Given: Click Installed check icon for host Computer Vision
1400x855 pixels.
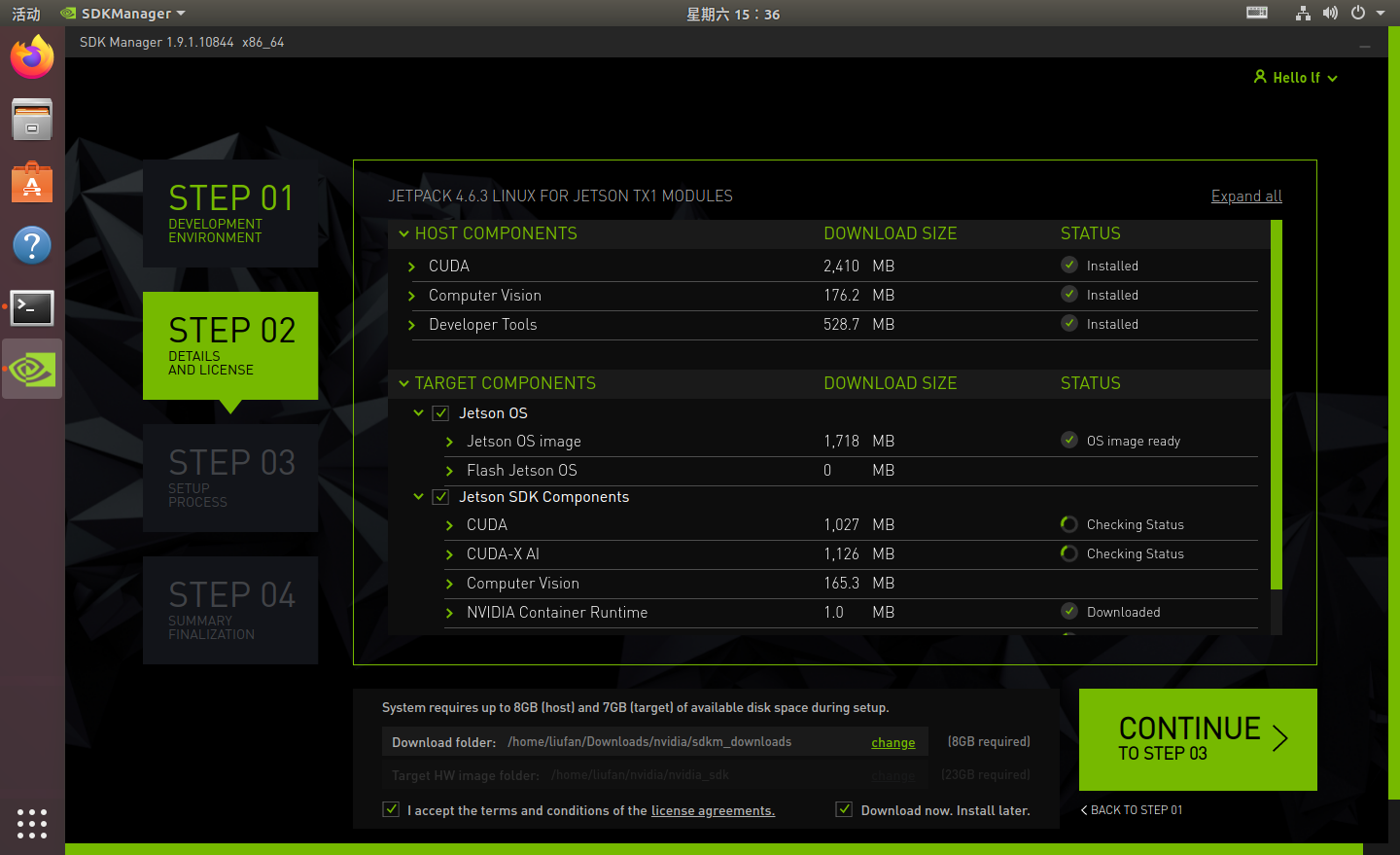Looking at the screenshot, I should point(1069,294).
